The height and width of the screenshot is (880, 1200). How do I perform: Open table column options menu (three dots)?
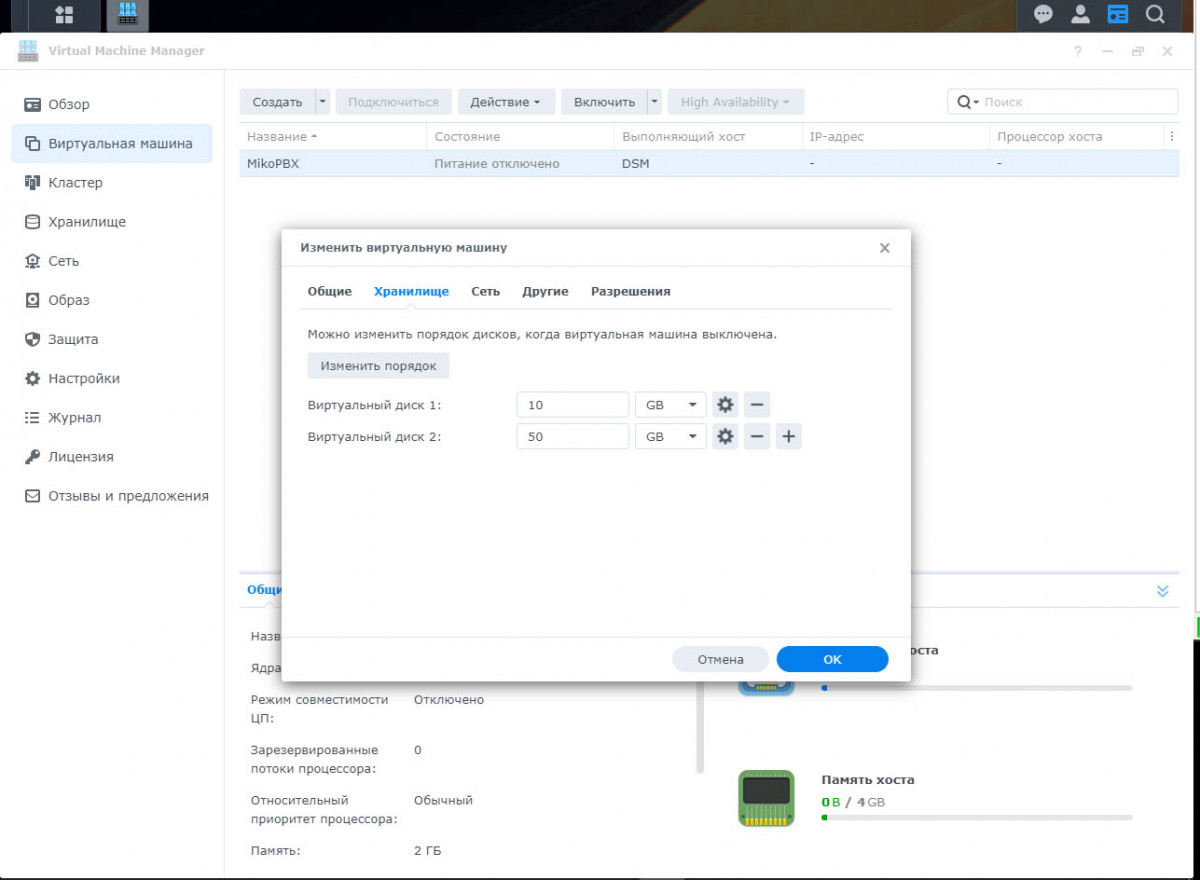(x=1171, y=136)
